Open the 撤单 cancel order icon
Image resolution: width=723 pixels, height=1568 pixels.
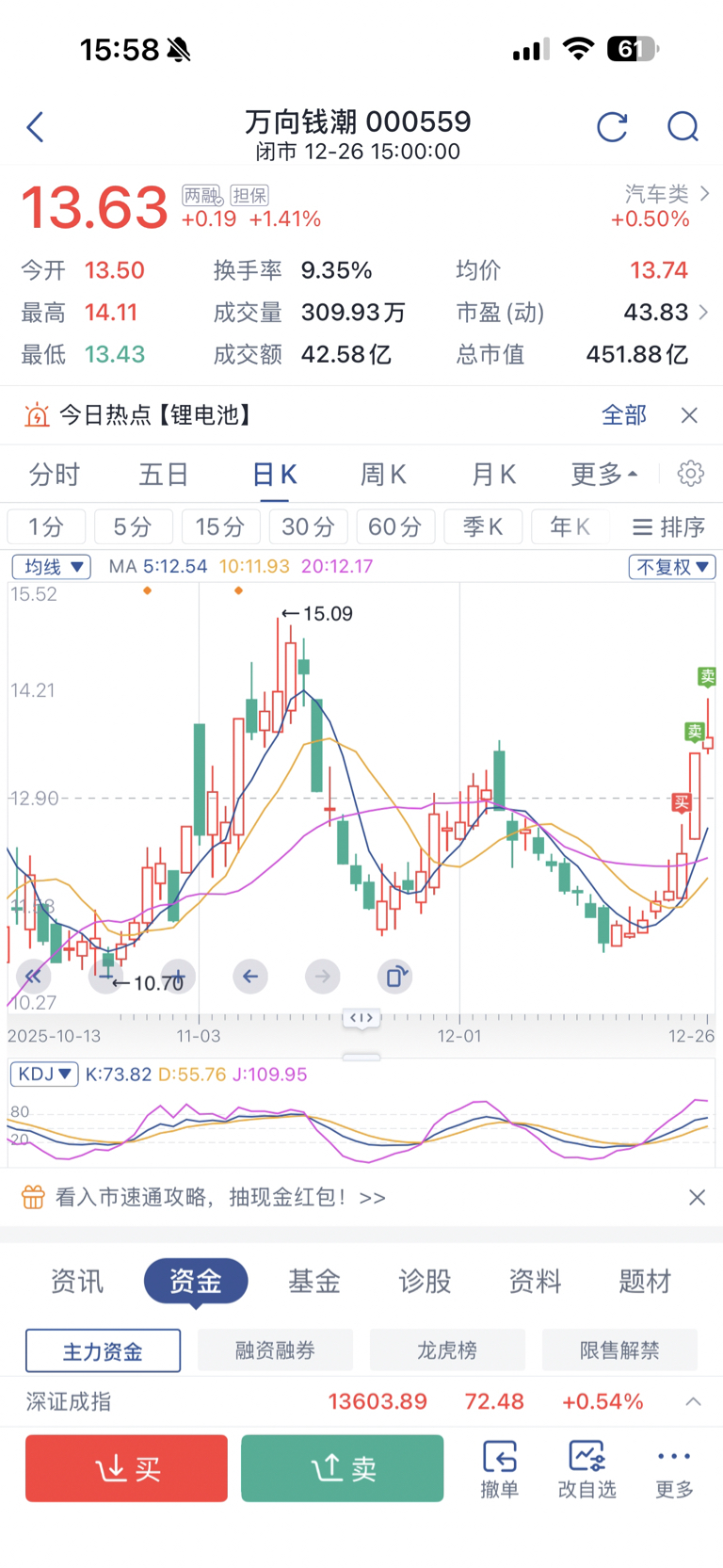[x=499, y=1468]
